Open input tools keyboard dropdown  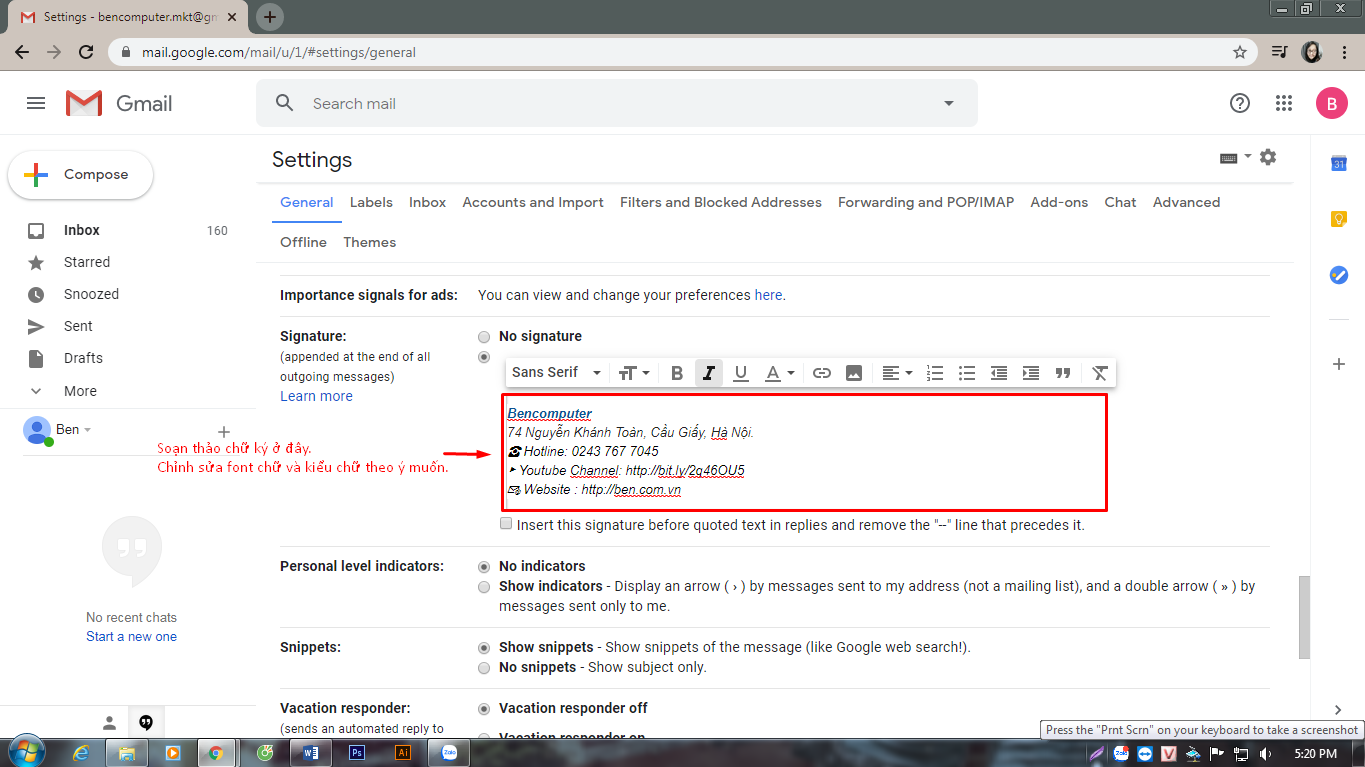tap(1236, 157)
